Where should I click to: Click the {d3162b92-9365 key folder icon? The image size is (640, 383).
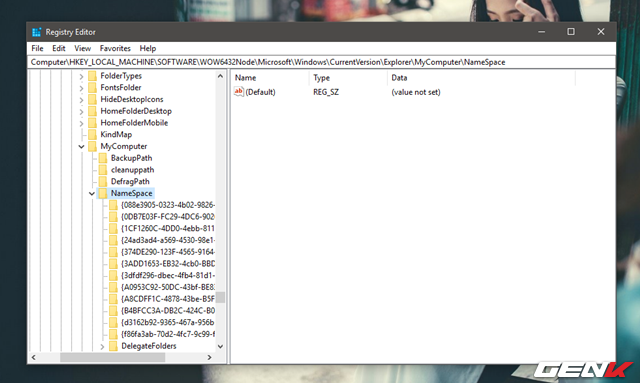click(113, 323)
